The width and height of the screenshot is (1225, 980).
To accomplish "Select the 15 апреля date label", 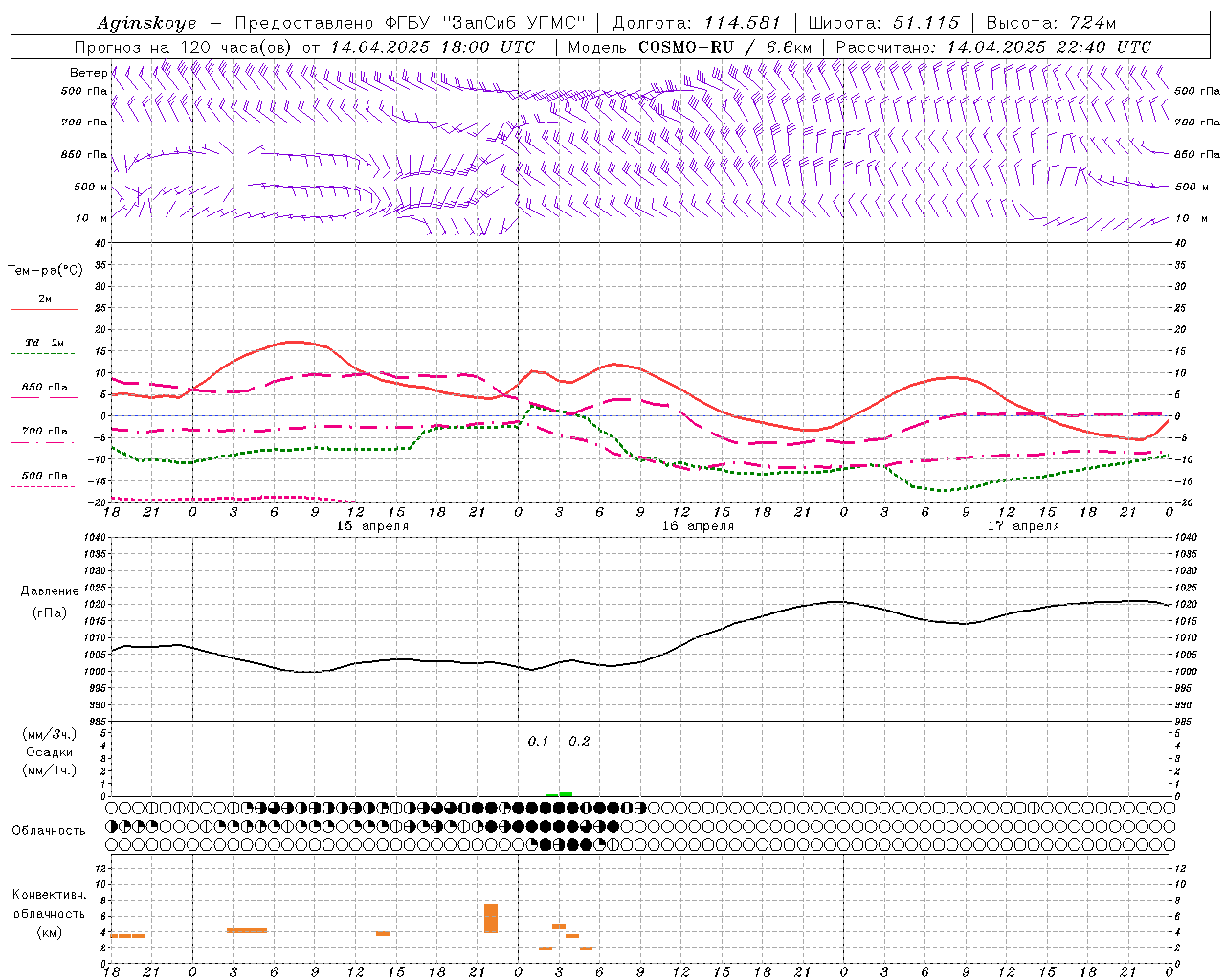I will [x=372, y=526].
